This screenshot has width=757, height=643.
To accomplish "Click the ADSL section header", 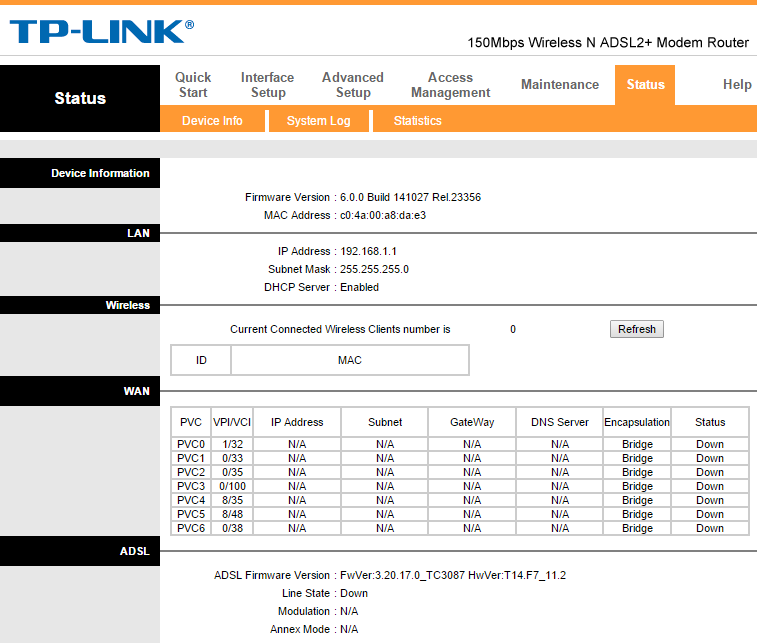I will point(80,551).
